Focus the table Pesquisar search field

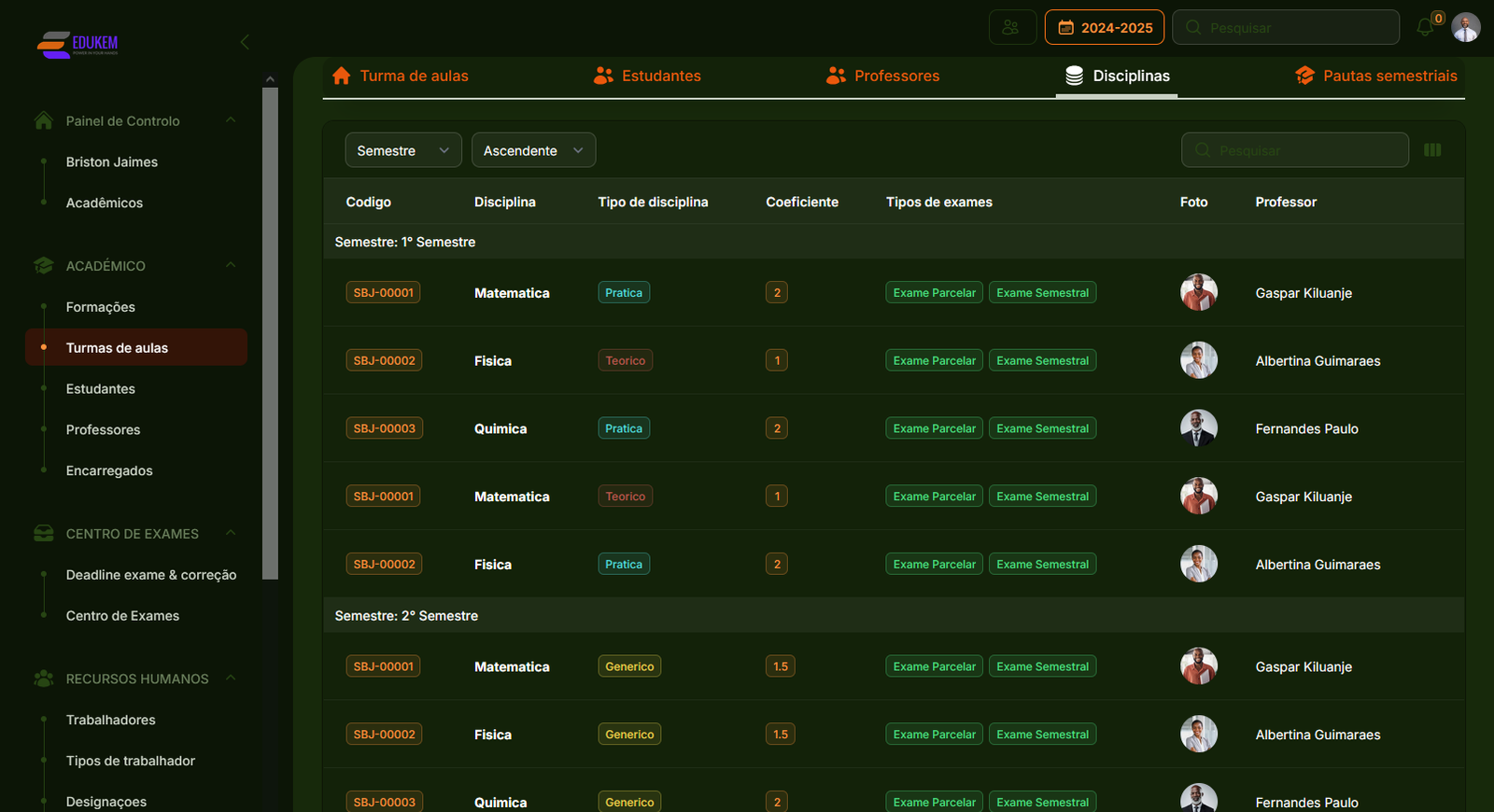pos(1294,150)
